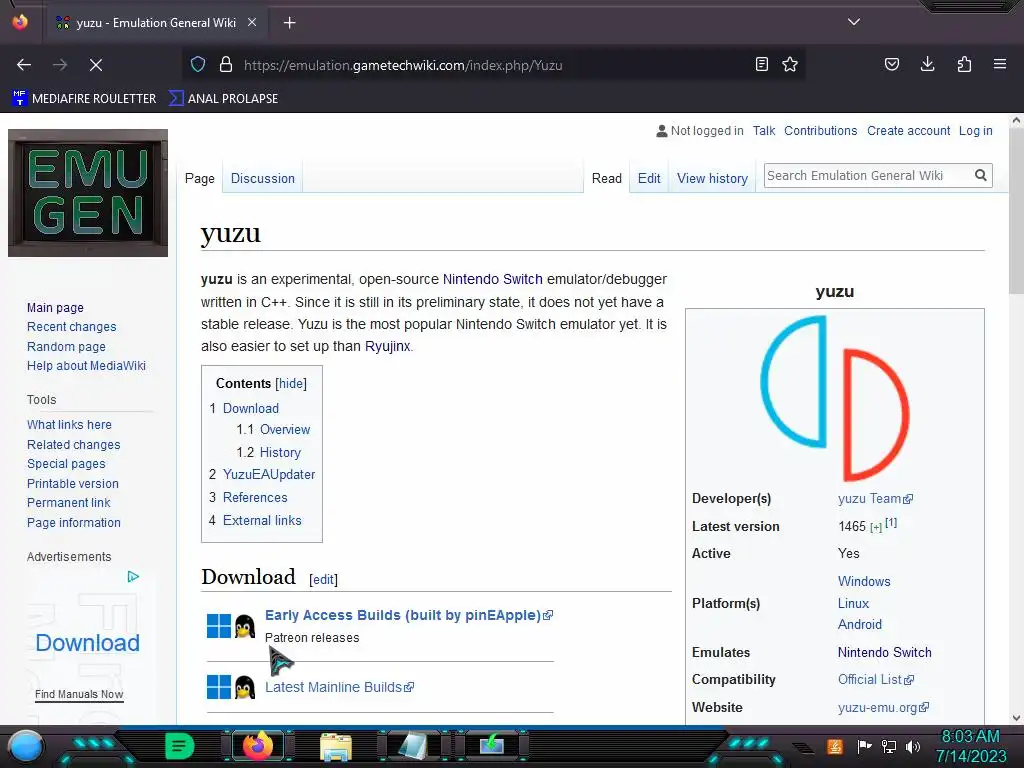Click the Android platform link
Viewport: 1024px width, 768px height.
(859, 624)
